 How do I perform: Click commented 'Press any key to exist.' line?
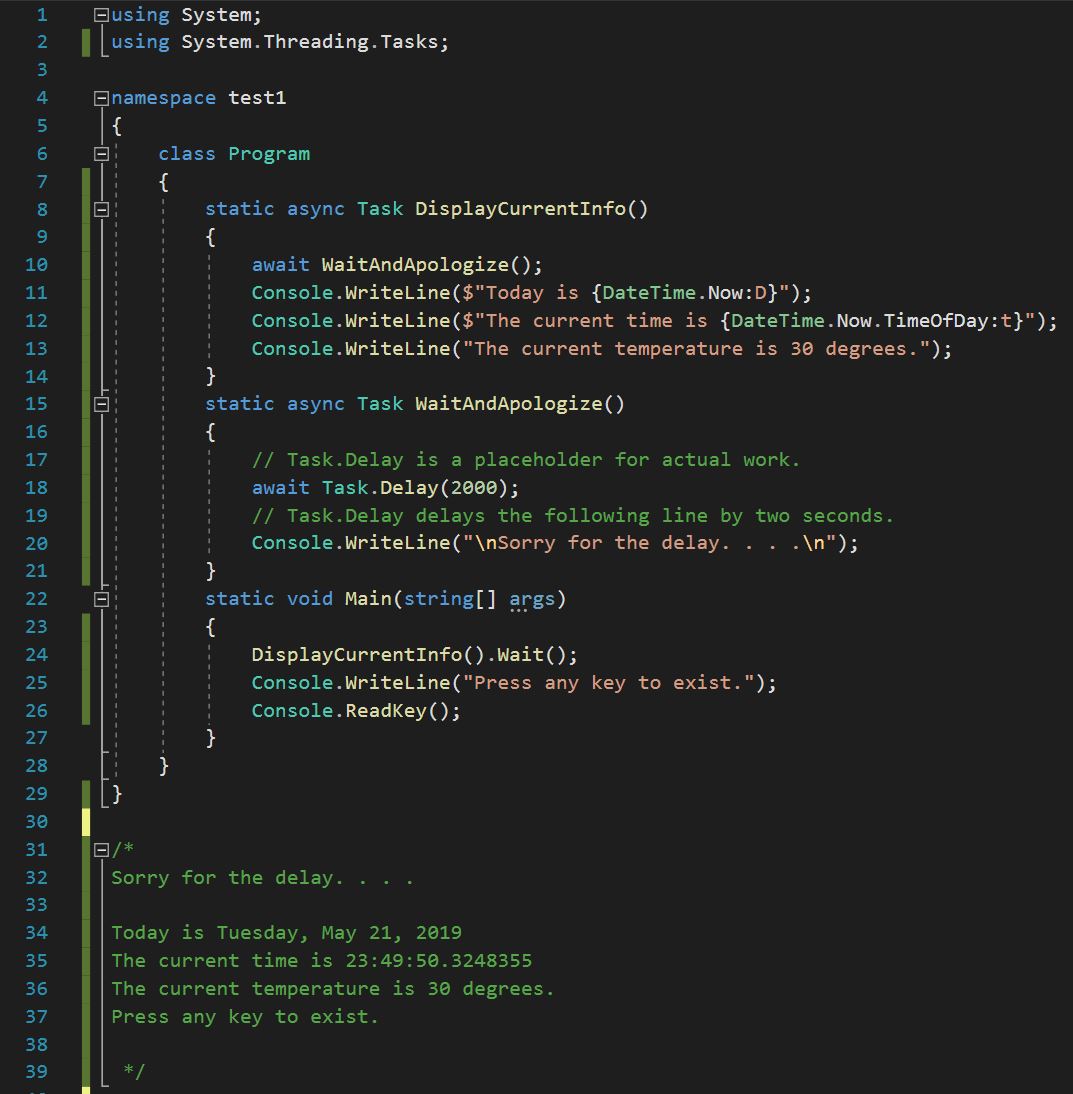pos(245,1017)
